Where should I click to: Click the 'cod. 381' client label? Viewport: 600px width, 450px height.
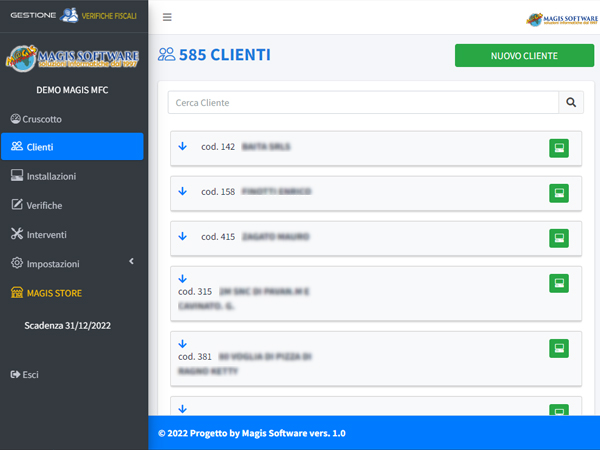pos(195,357)
